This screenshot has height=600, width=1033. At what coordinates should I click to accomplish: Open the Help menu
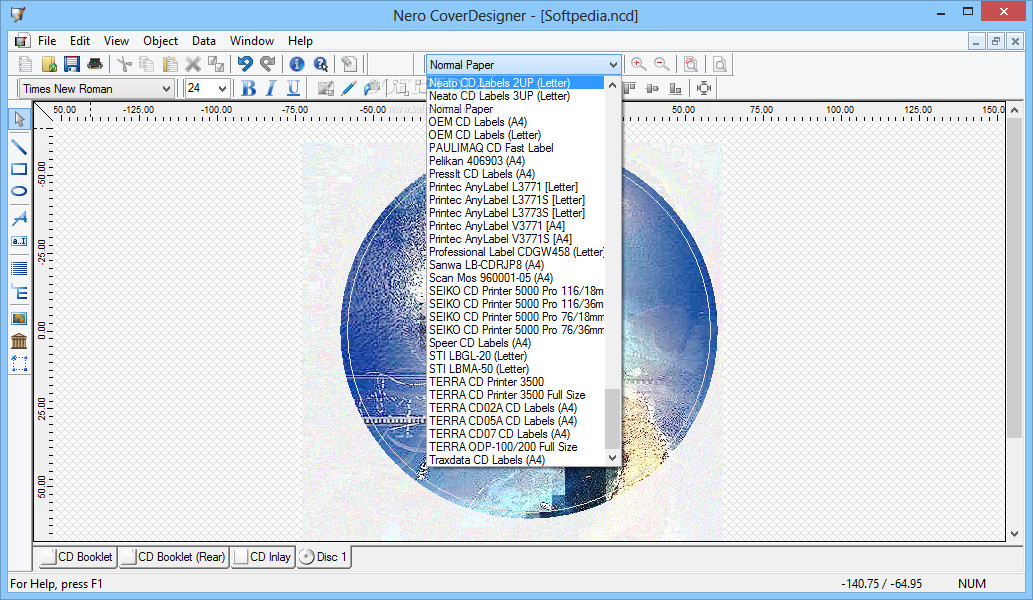[300, 41]
